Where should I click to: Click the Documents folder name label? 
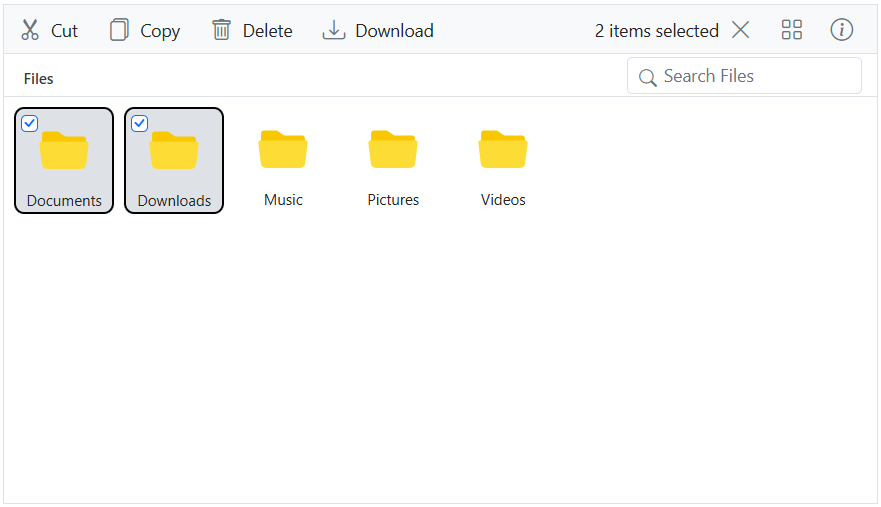pyautogui.click(x=64, y=200)
